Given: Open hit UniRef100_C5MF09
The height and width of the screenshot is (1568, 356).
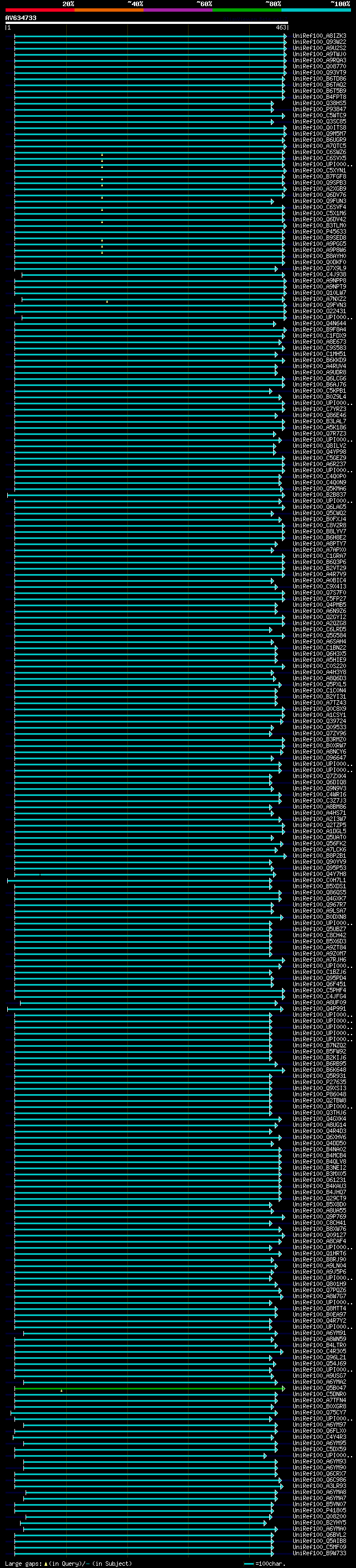Looking at the screenshot, I should (319, 1547).
